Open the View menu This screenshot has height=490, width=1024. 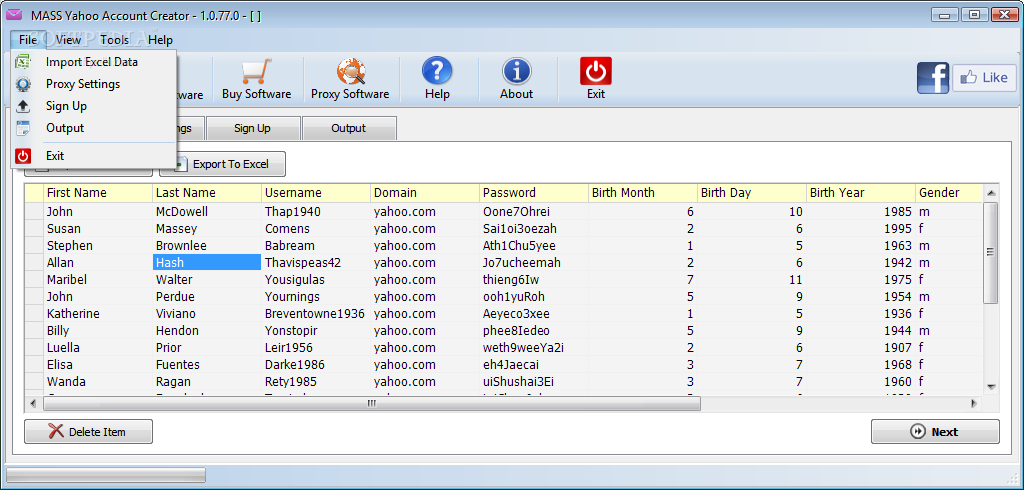[69, 40]
